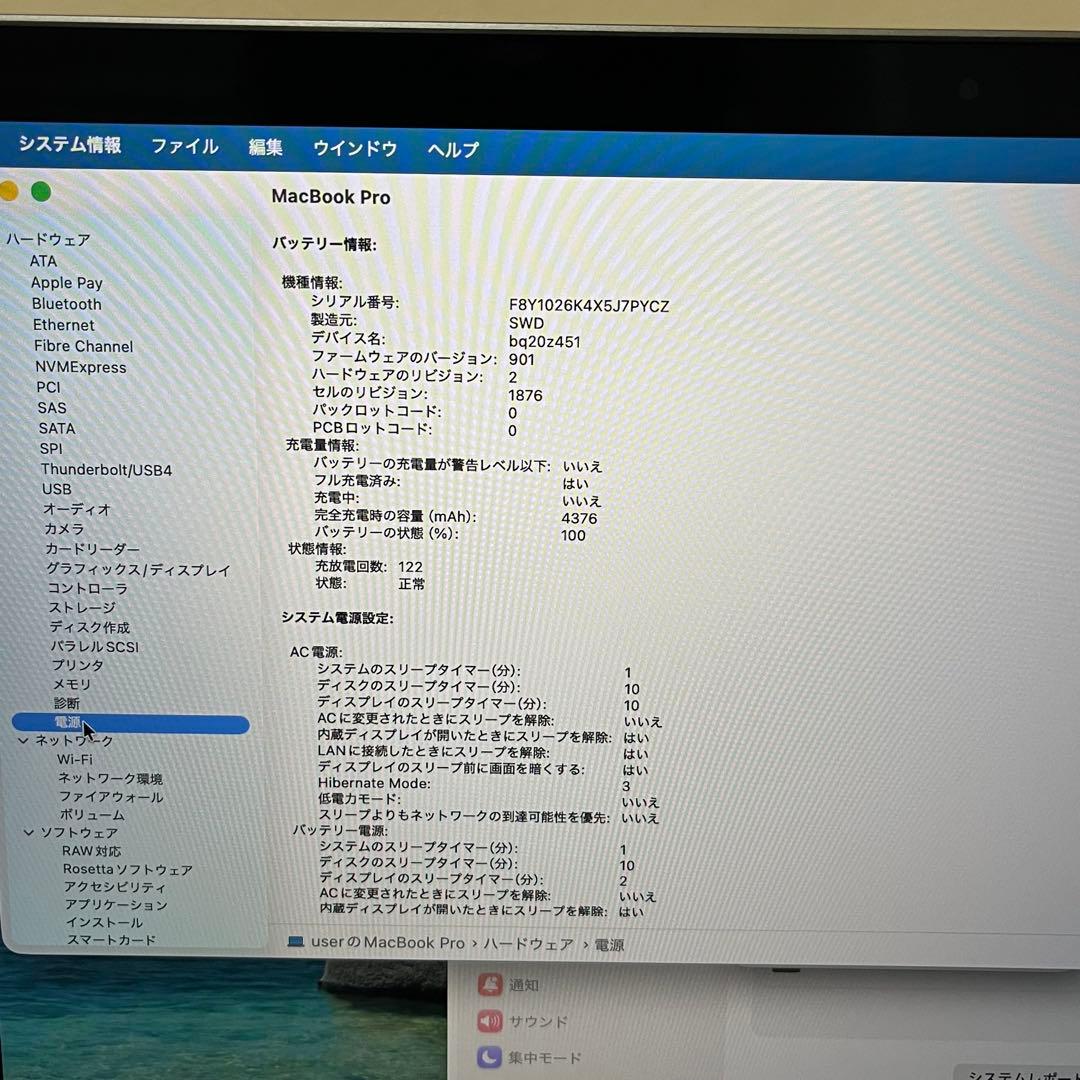Collapse the ソフトウェア section chevron

[28, 833]
